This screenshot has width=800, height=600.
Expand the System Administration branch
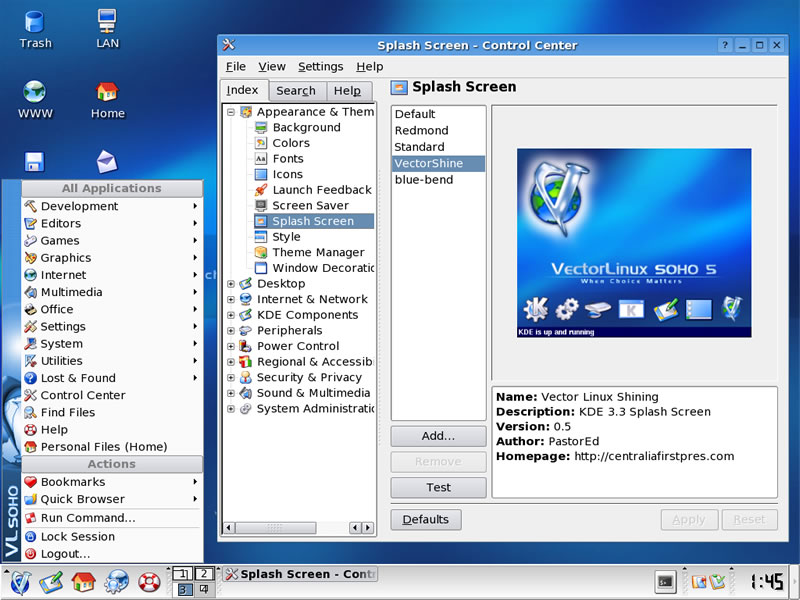tap(231, 409)
